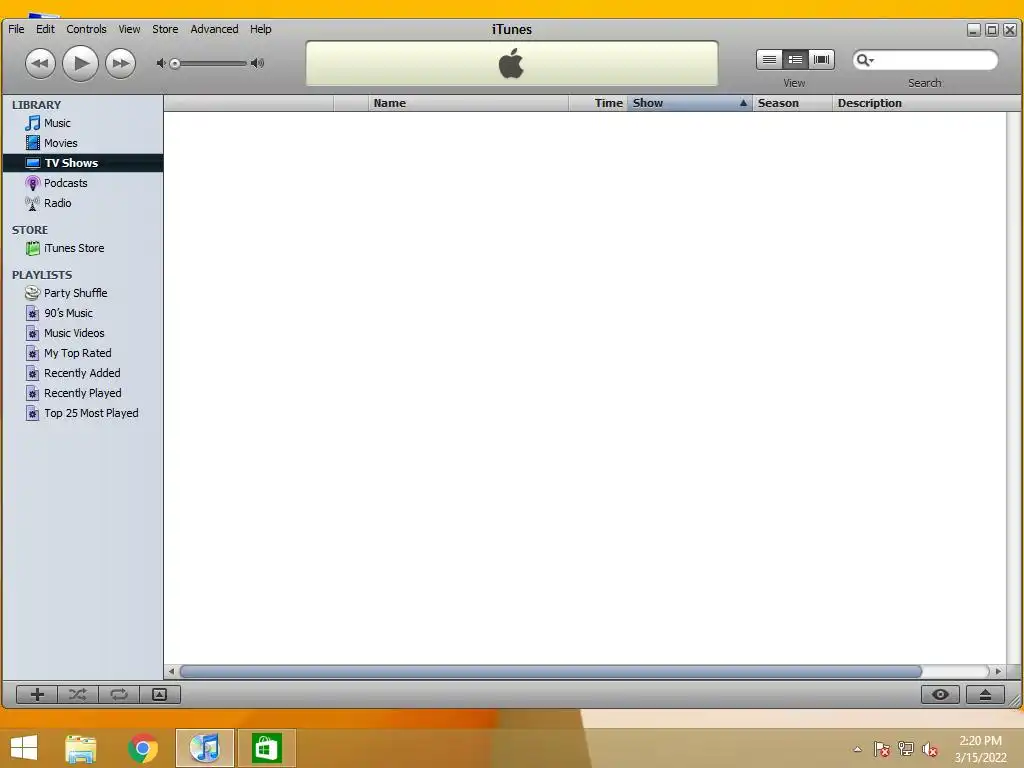Click the horizontal scrollbar right arrow
The image size is (1024, 768).
point(998,671)
